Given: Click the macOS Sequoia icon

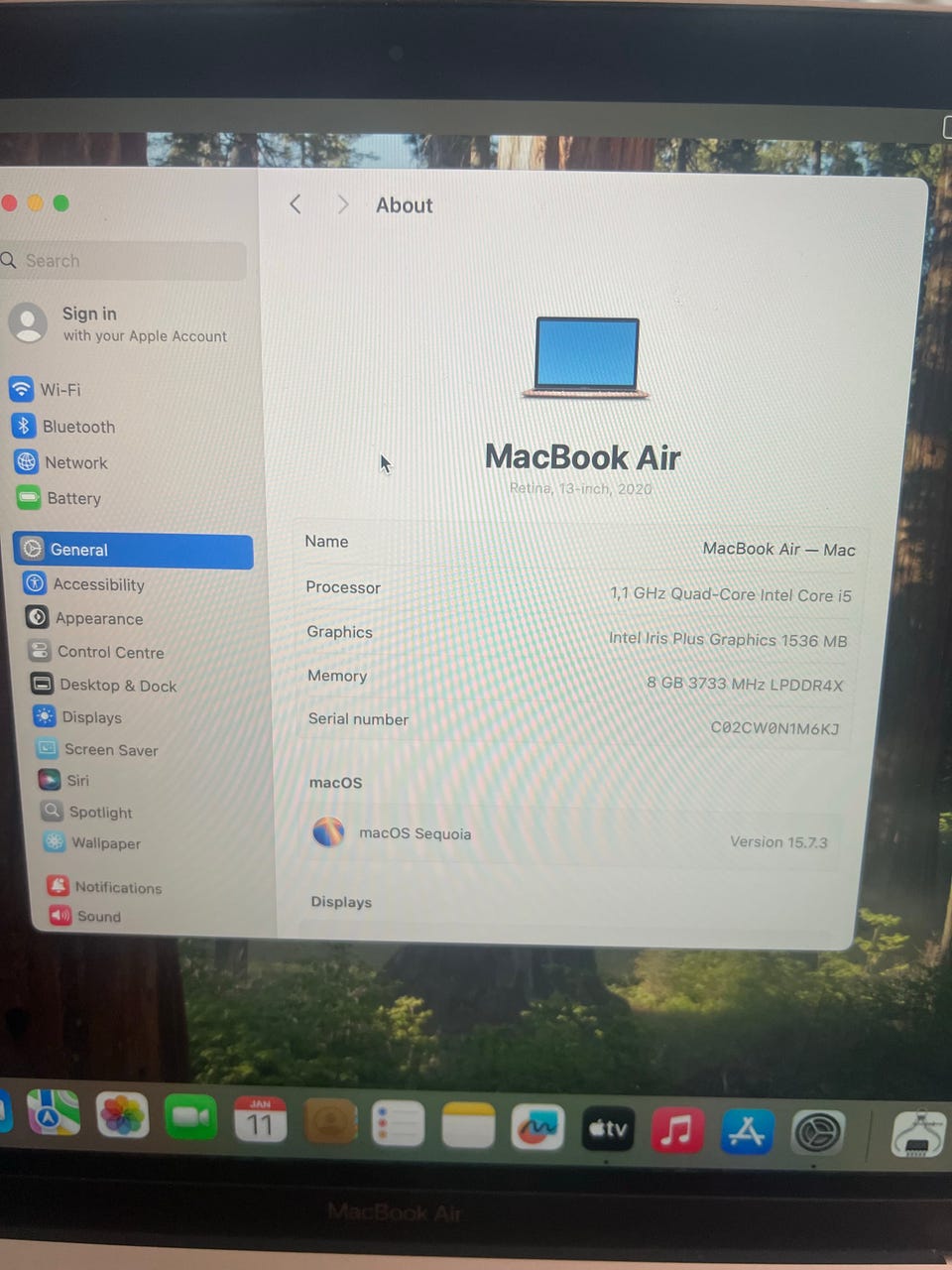Looking at the screenshot, I should [328, 831].
